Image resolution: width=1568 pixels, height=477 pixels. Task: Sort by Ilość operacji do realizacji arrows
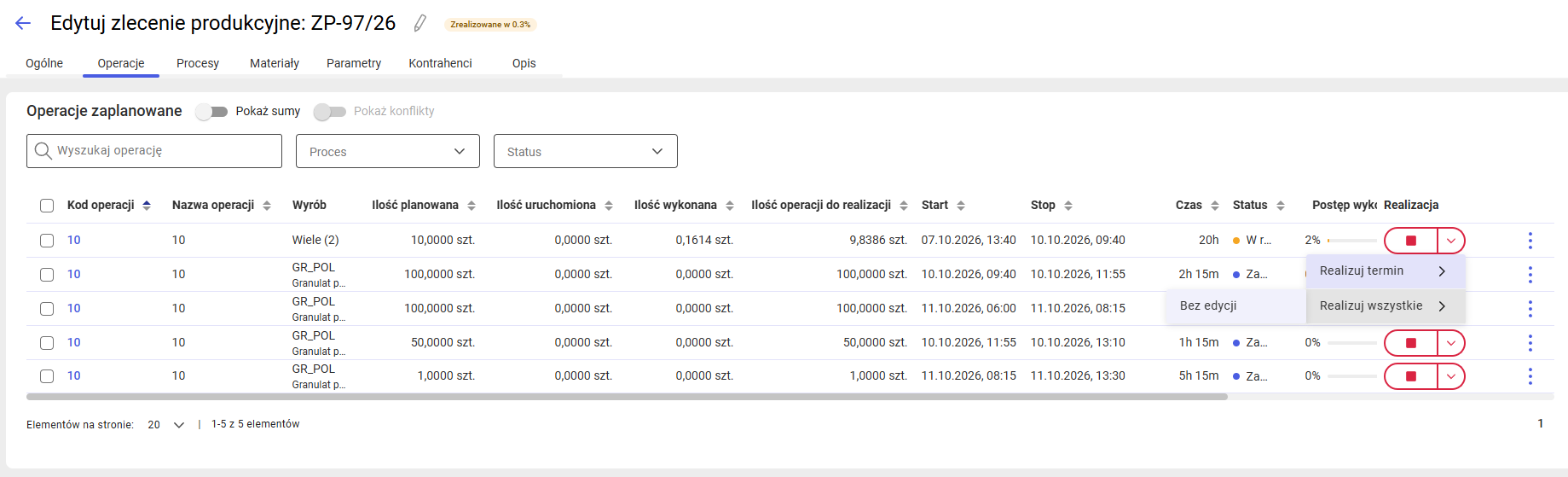click(x=904, y=206)
